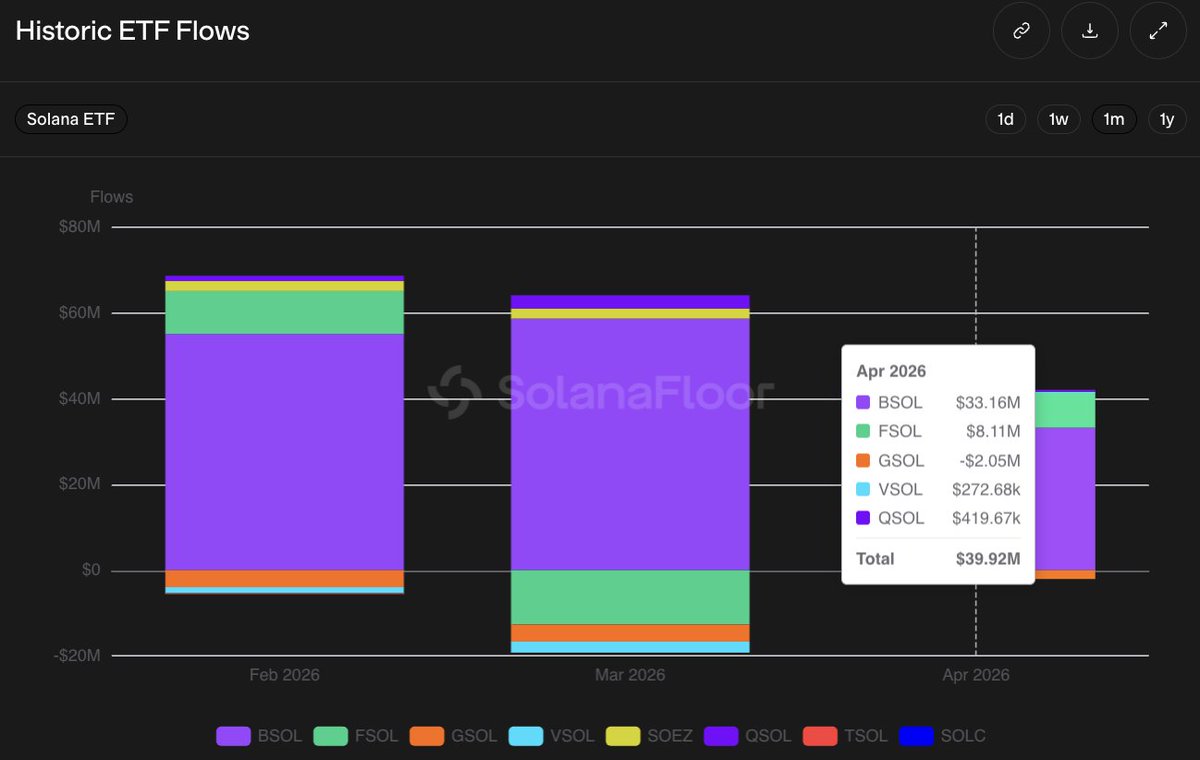Screen dimensions: 1200x760
Task: Click '-$2.05M' GSOL value in tooltip
Action: tap(990, 461)
